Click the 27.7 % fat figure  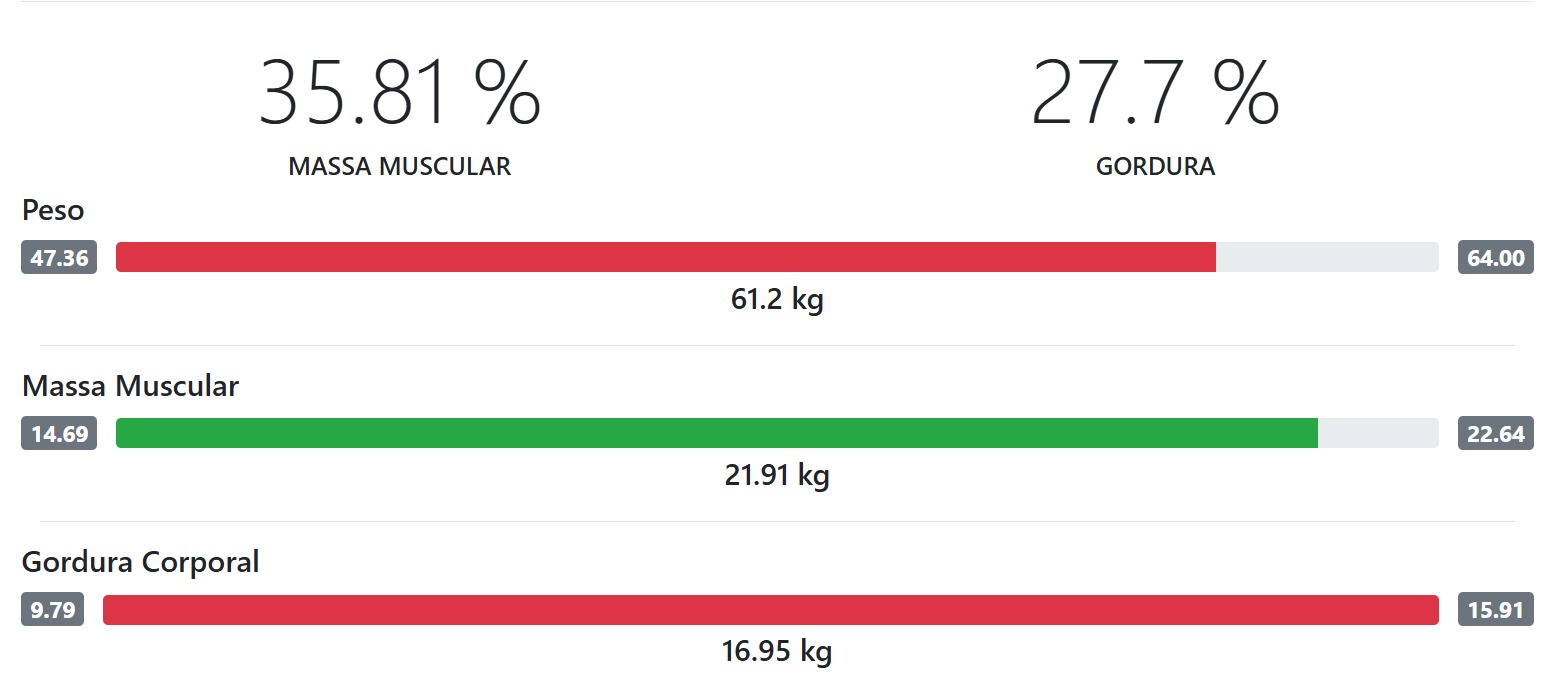(1155, 93)
